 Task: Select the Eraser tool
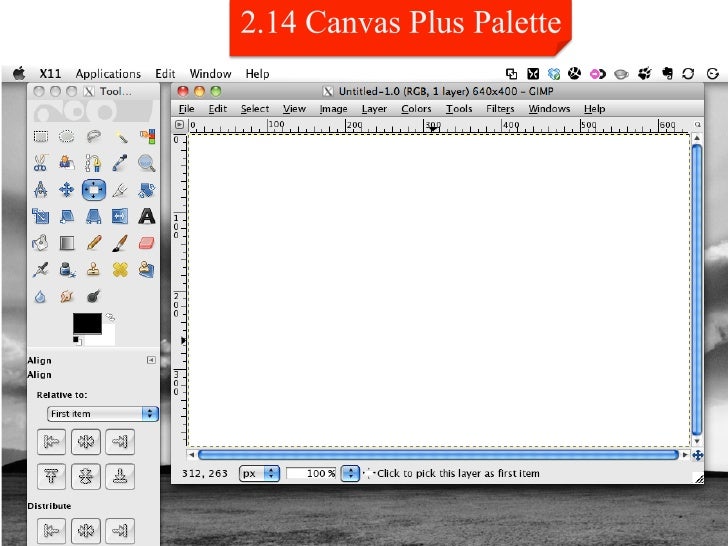tap(147, 243)
